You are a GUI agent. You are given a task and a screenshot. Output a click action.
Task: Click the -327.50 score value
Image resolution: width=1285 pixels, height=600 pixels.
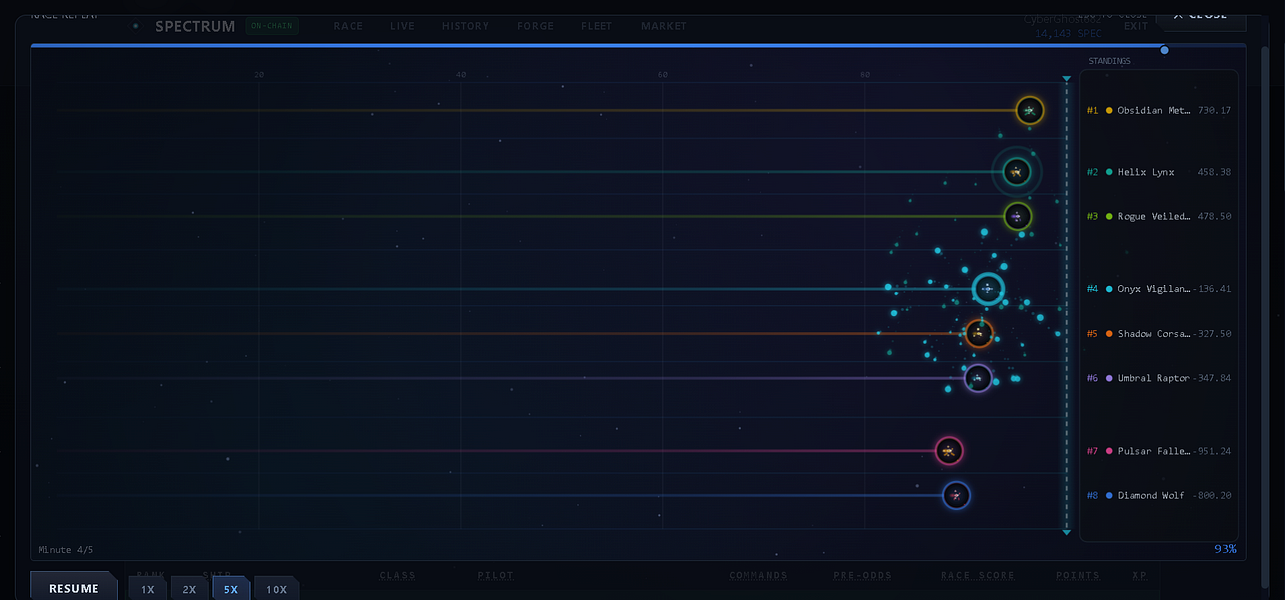tap(1212, 334)
